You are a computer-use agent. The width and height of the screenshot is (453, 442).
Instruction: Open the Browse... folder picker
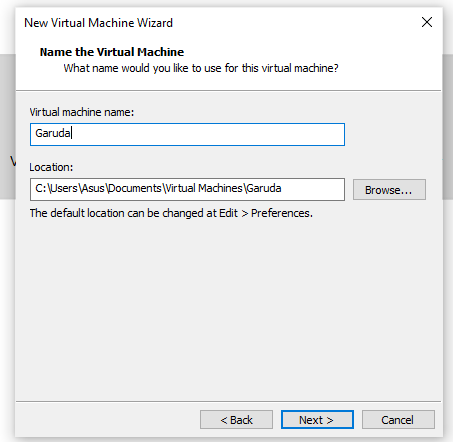click(x=389, y=190)
